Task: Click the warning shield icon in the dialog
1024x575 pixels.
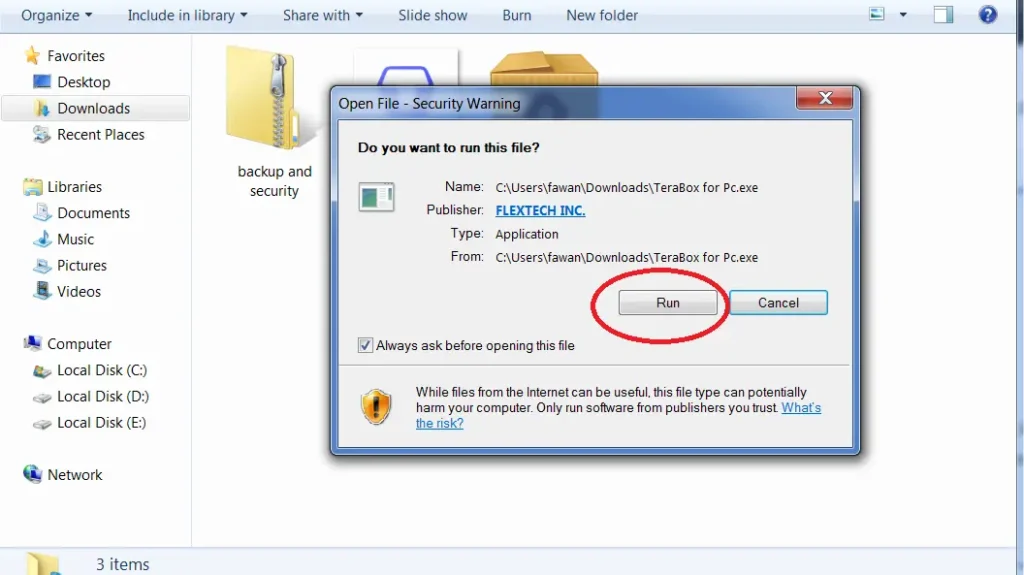Action: click(x=376, y=407)
